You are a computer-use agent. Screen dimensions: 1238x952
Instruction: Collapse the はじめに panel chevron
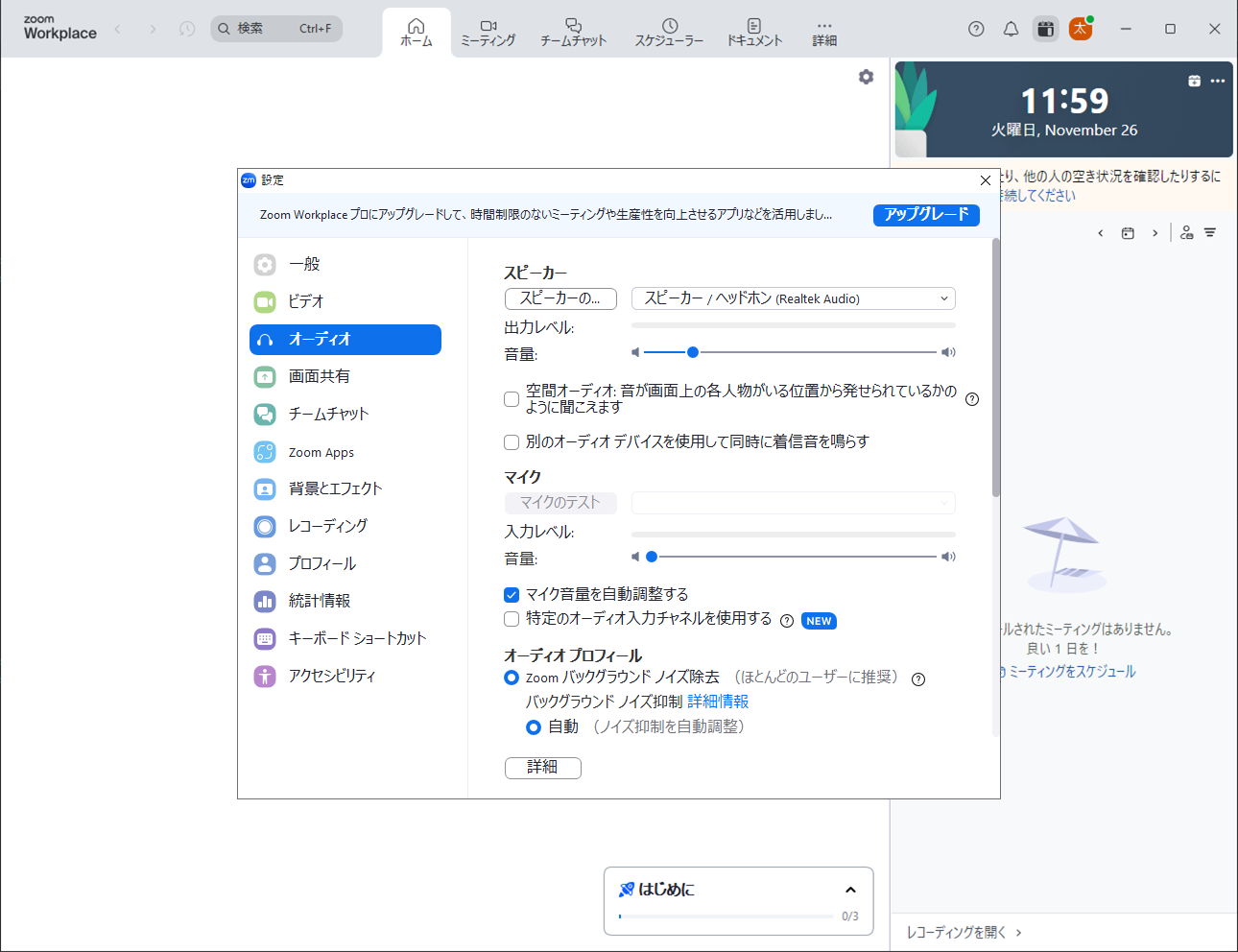850,890
